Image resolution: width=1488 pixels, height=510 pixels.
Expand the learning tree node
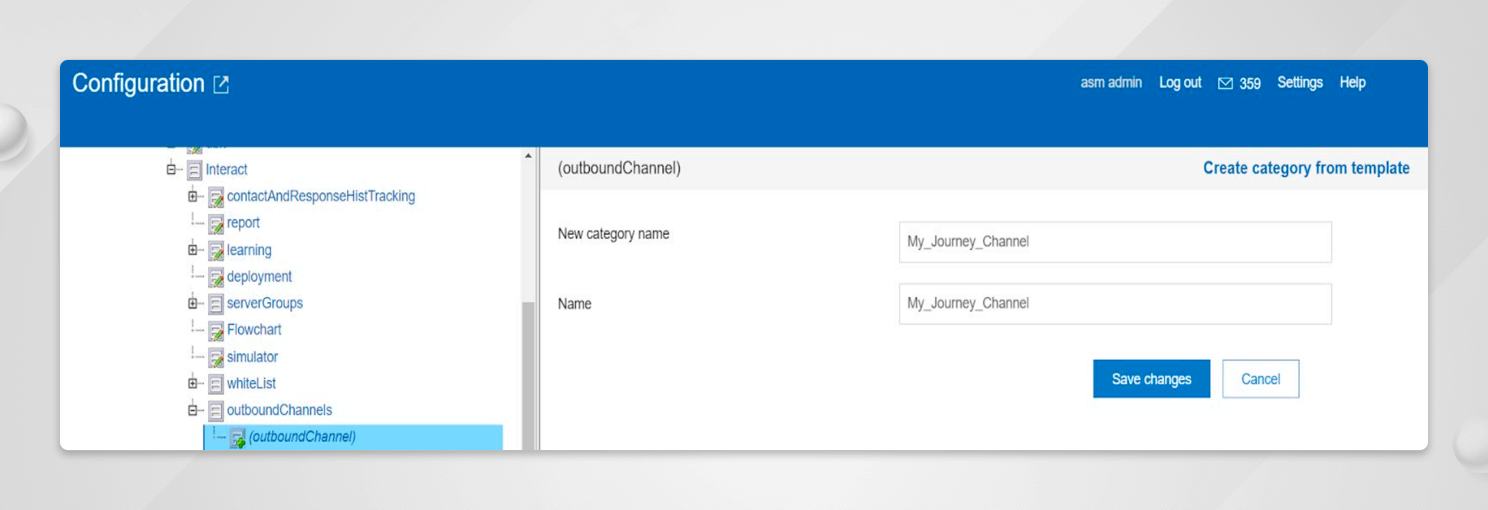(x=193, y=250)
